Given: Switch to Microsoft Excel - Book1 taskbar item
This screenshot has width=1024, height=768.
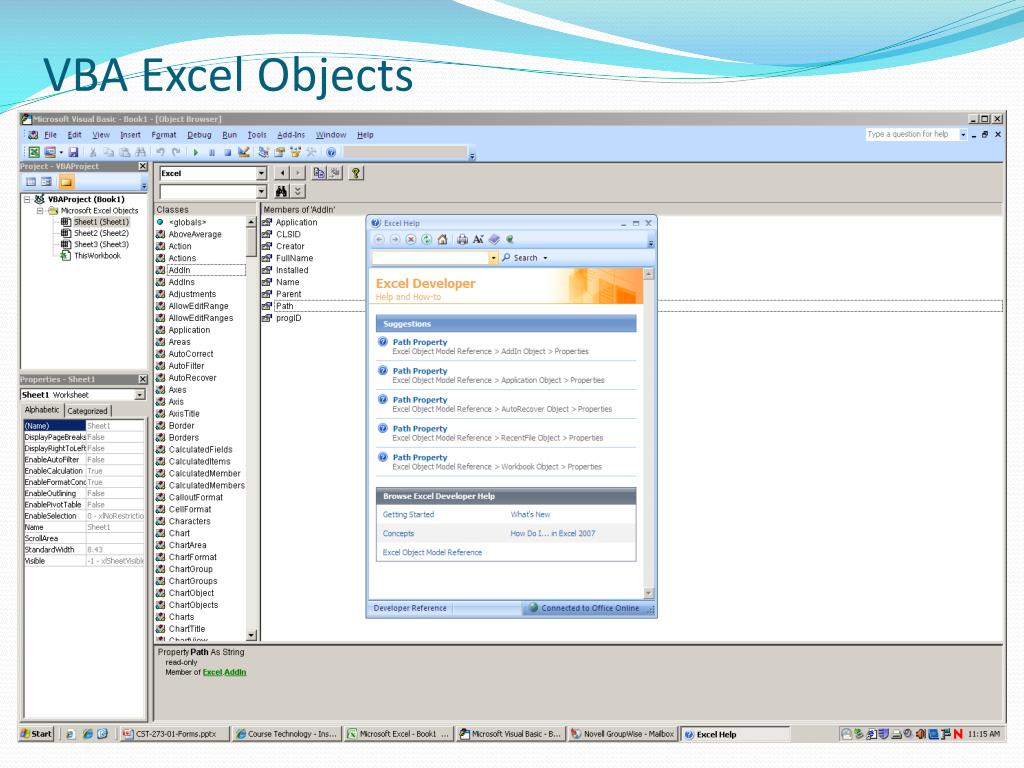Looking at the screenshot, I should click(x=398, y=734).
